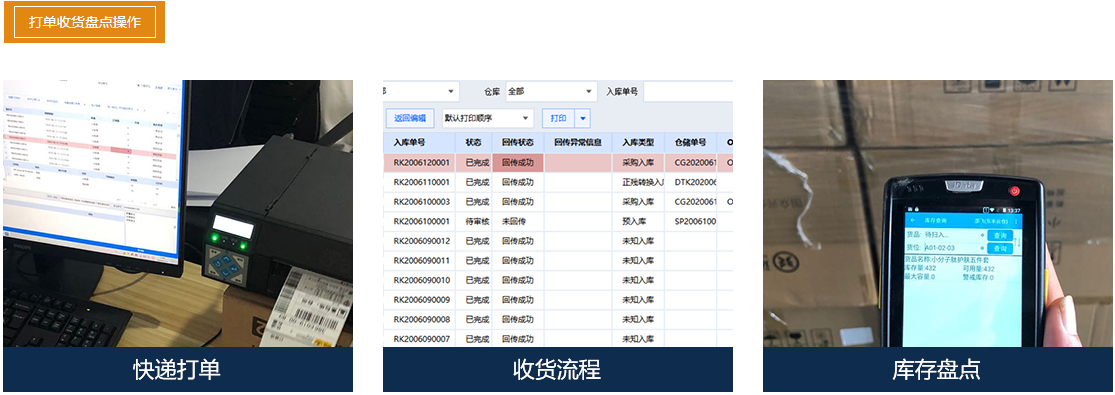Click the SP2006100 storage number cell
Screen dimensions: 1115x395
[690, 221]
